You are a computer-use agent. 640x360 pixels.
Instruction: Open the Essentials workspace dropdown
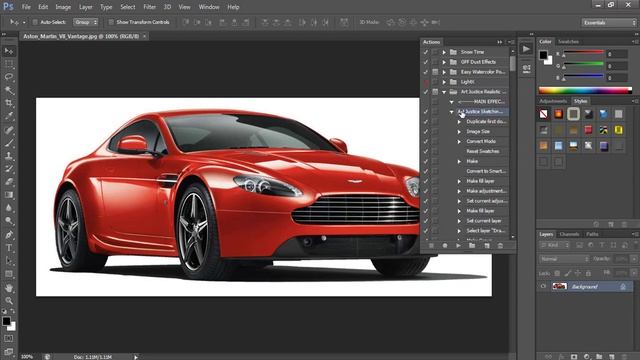click(608, 22)
